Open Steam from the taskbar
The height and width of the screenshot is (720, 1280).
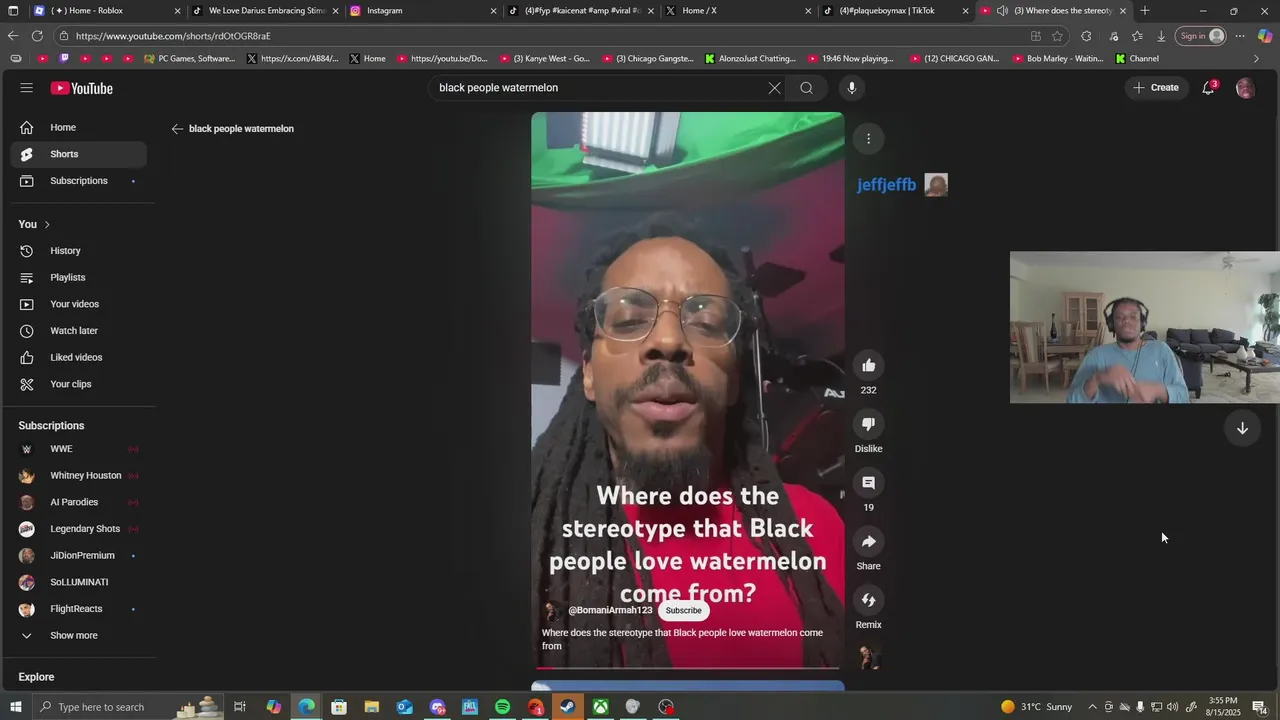tap(568, 707)
